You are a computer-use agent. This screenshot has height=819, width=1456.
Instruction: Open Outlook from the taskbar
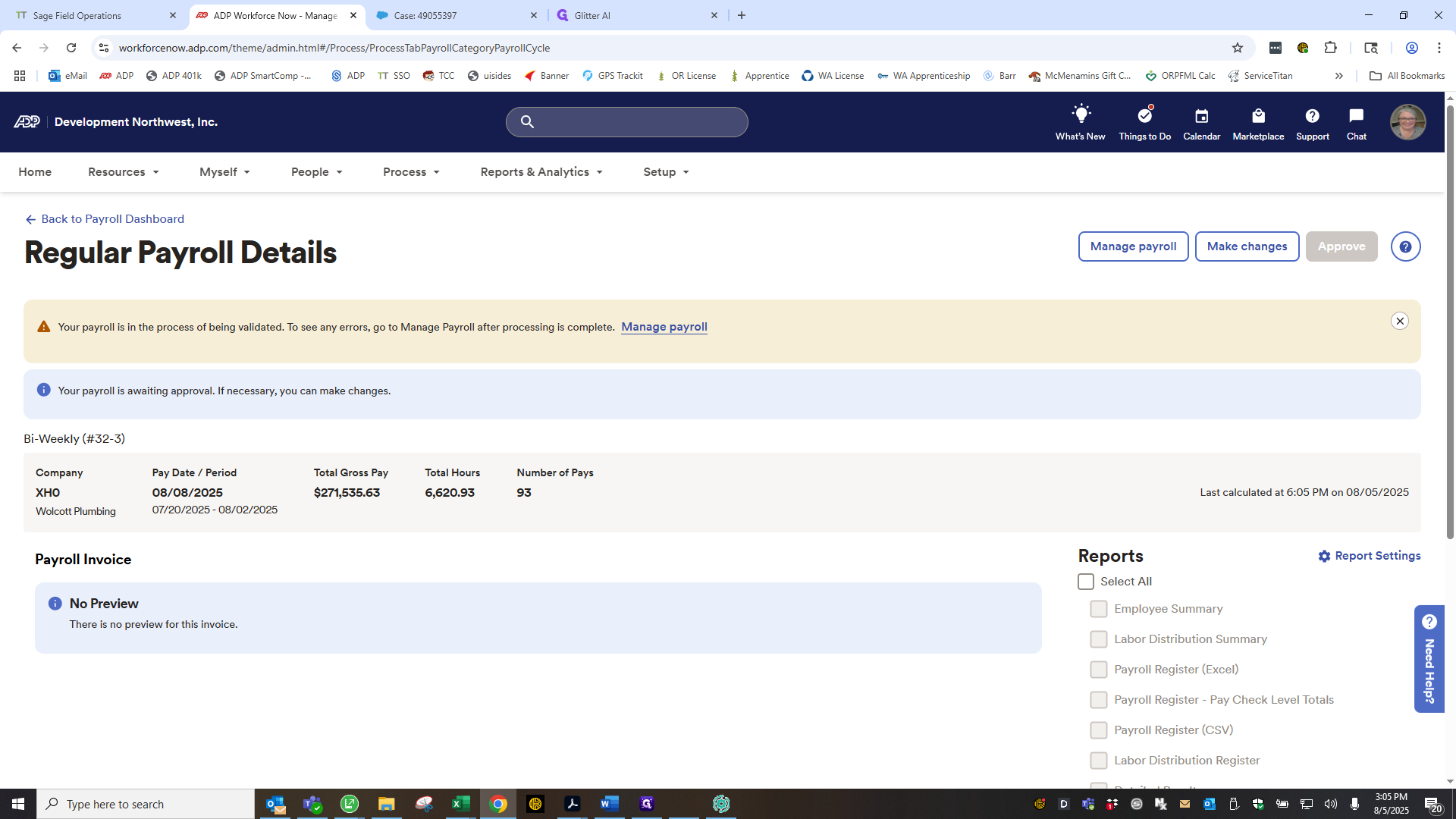click(275, 804)
